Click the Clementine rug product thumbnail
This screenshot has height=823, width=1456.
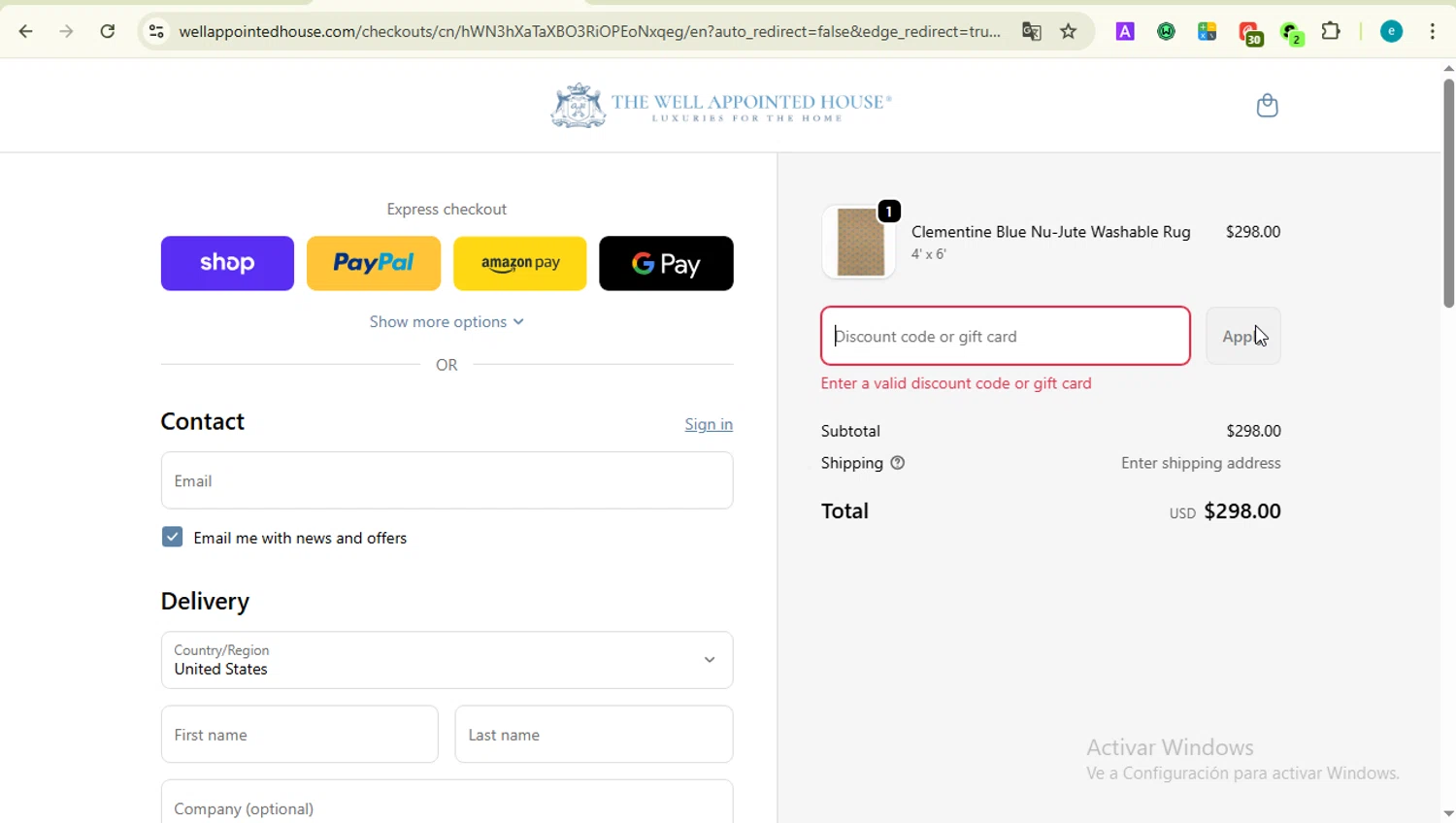[859, 242]
